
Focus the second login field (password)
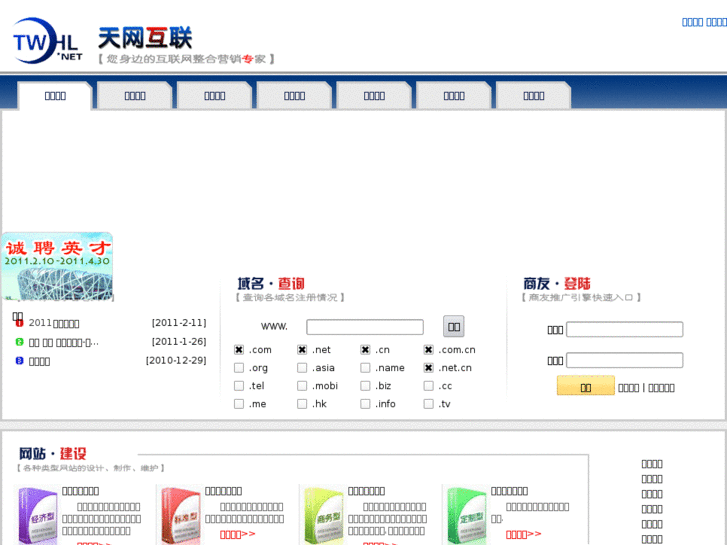[x=625, y=360]
